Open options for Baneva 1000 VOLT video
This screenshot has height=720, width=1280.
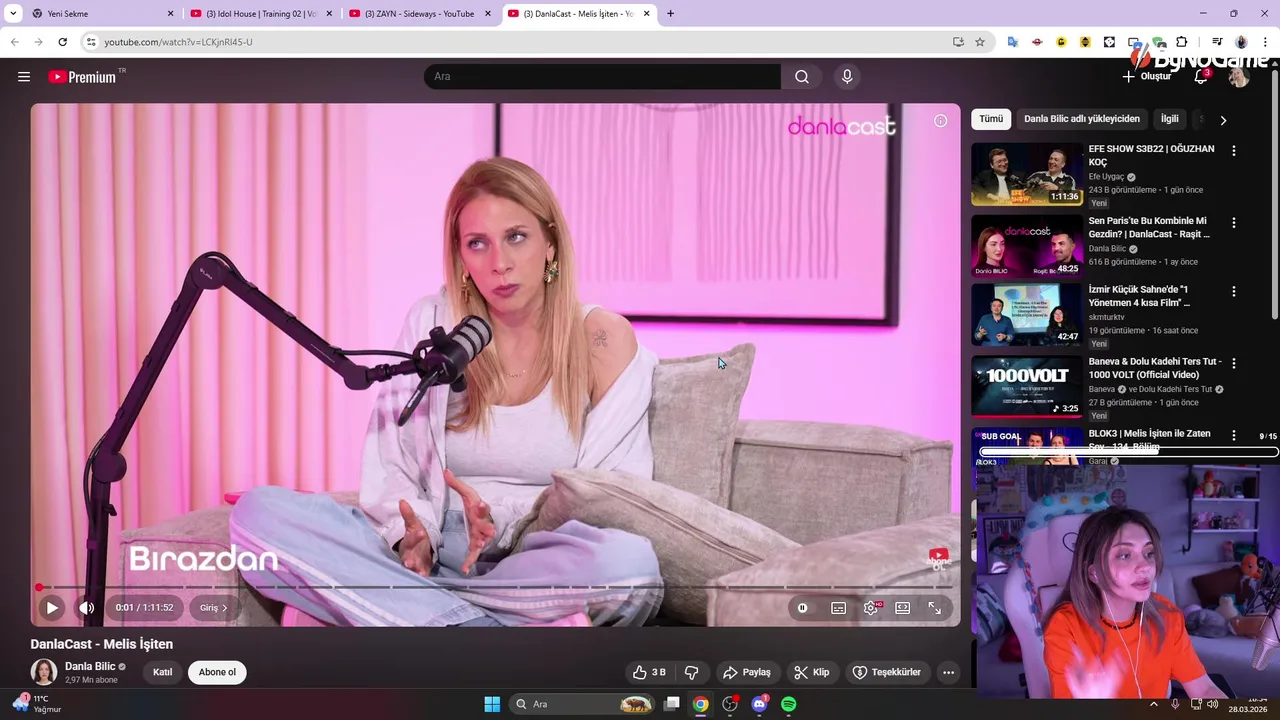[1233, 364]
